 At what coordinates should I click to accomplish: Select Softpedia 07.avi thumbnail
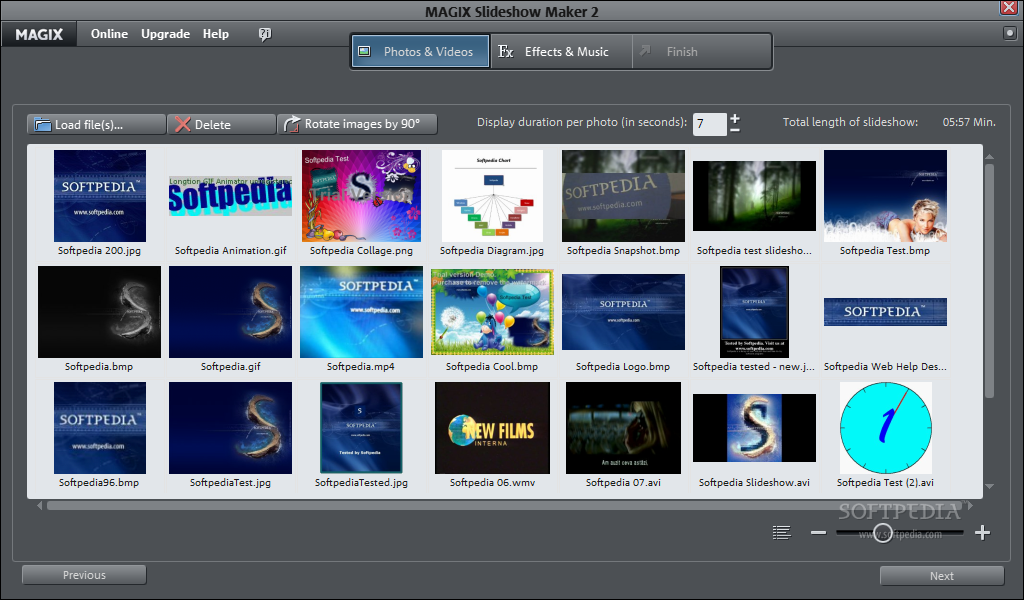pos(623,428)
